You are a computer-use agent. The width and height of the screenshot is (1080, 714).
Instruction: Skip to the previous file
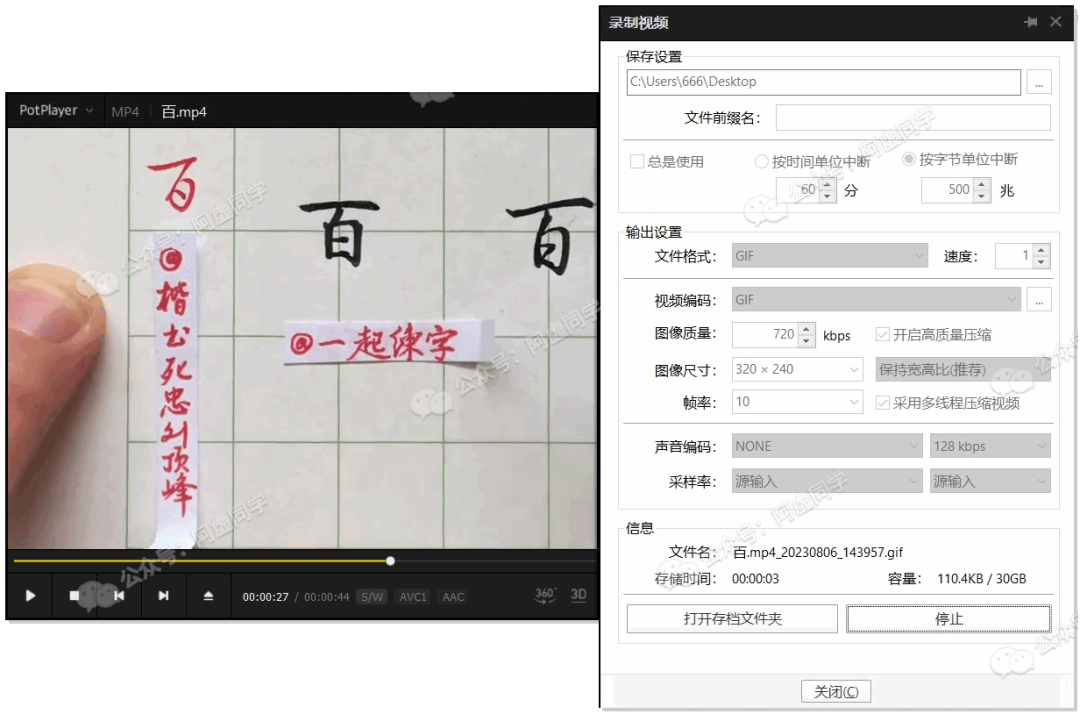119,596
